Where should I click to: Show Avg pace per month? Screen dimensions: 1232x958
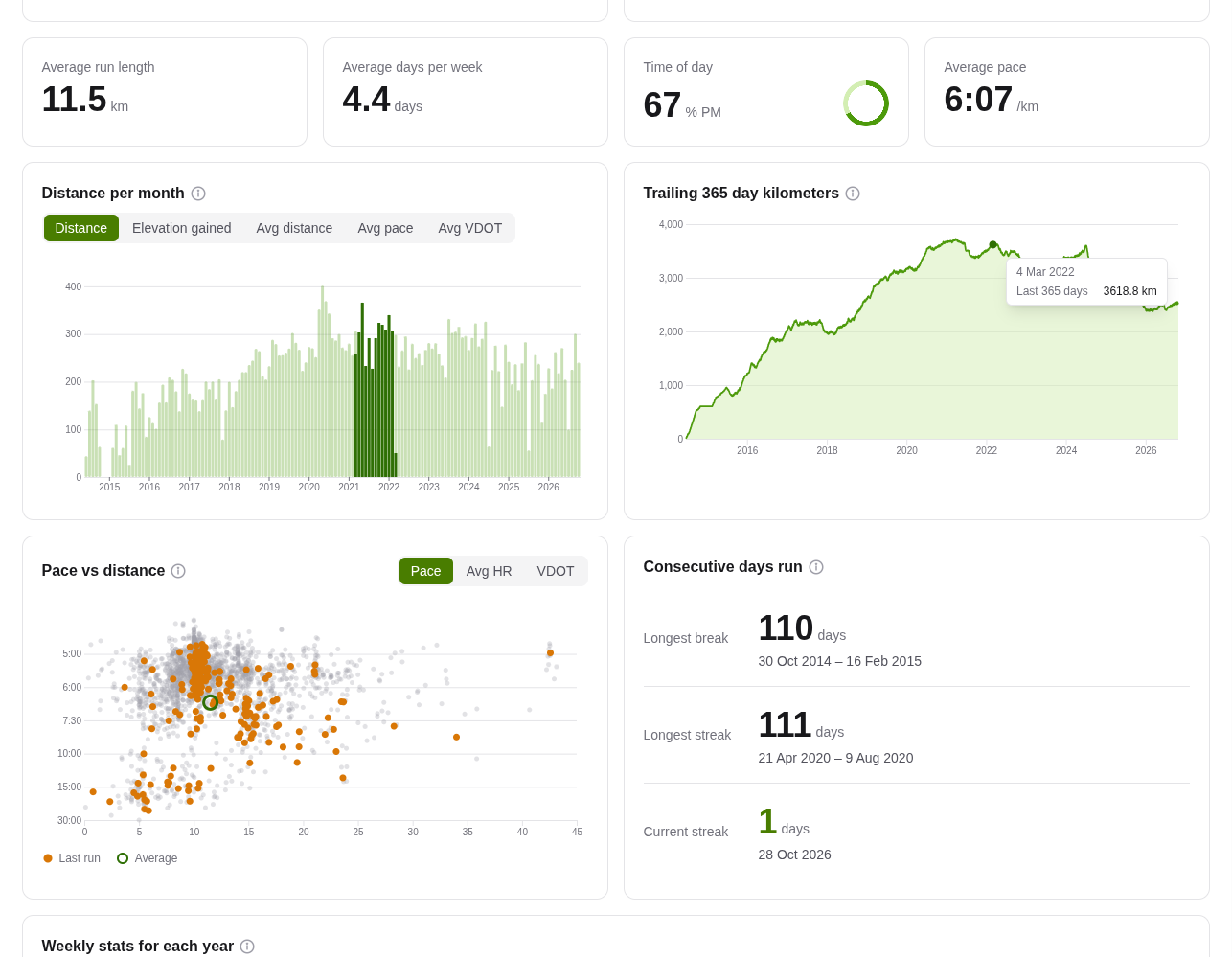385,228
